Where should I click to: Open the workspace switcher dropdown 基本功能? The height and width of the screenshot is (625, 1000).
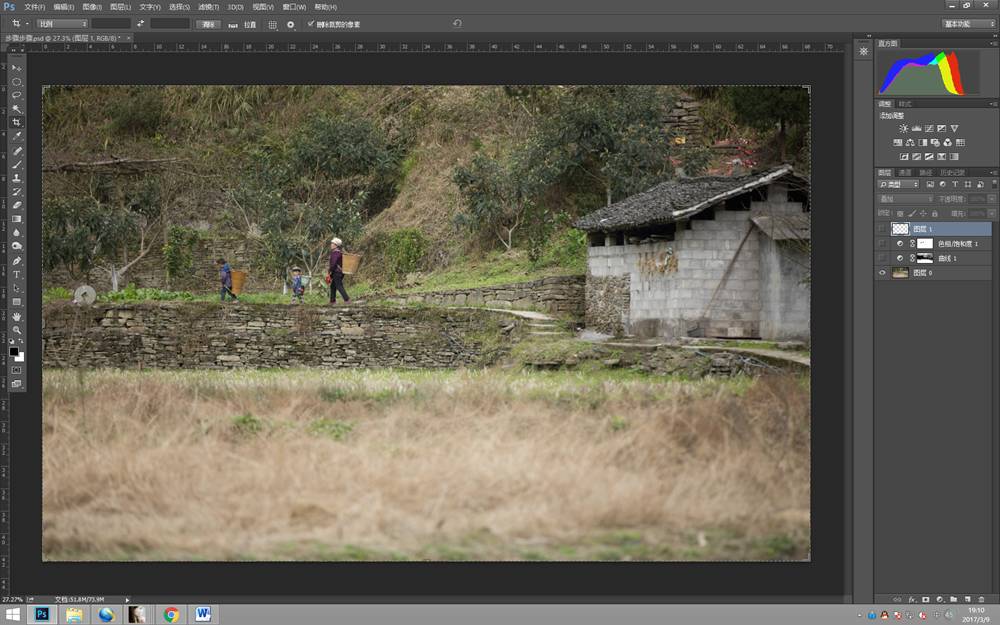(968, 23)
